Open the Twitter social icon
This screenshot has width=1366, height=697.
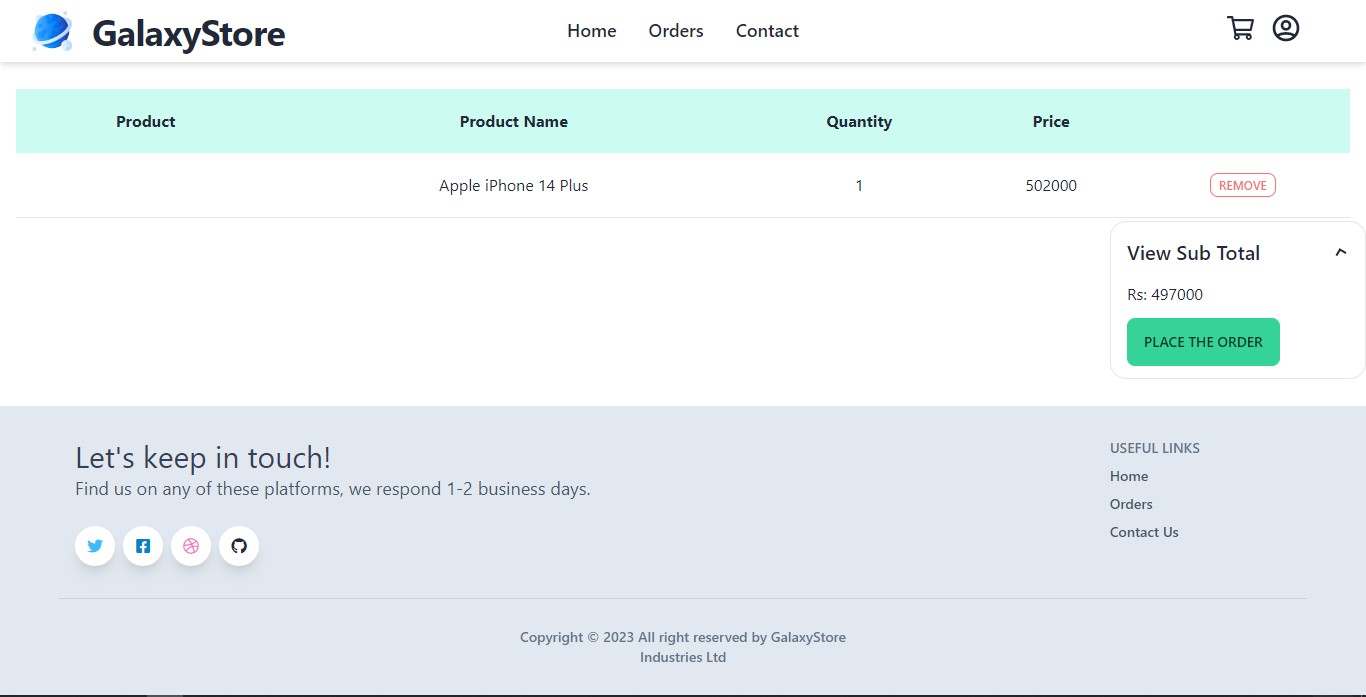coord(95,546)
